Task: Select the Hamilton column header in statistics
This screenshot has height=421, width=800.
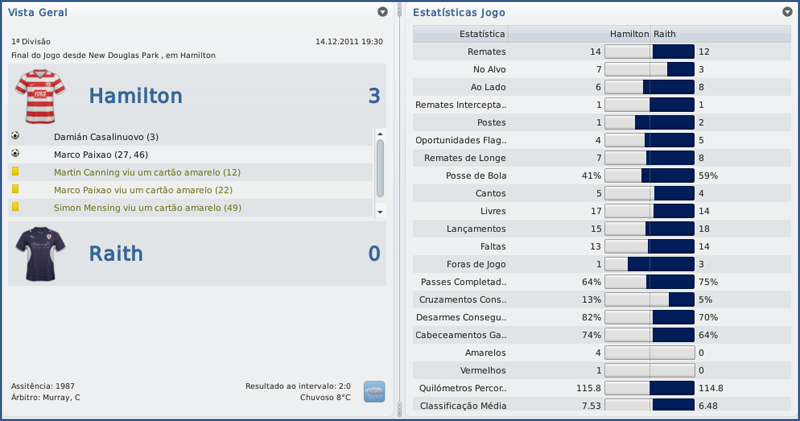Action: (629, 33)
